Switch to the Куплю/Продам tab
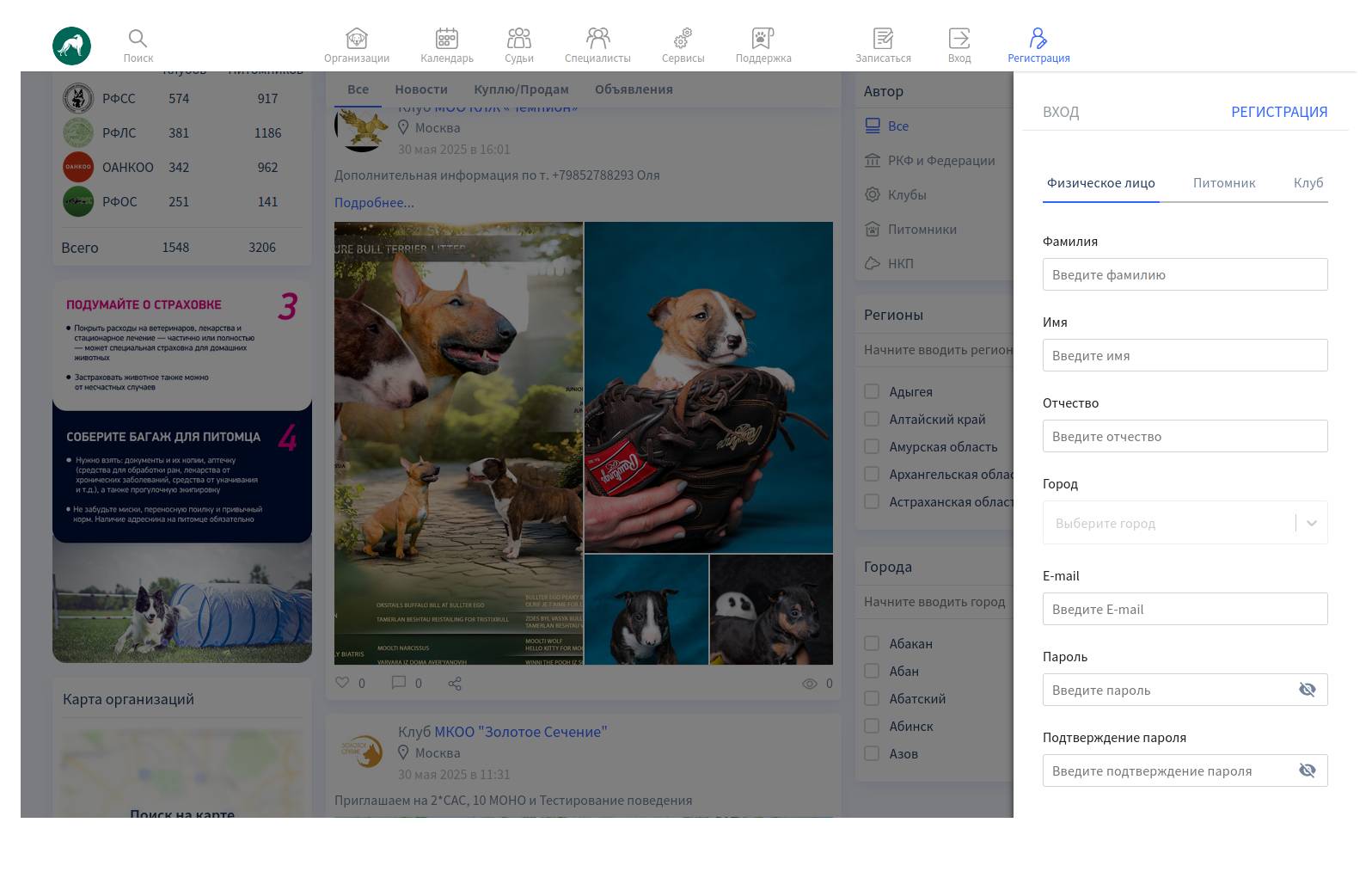 click(x=521, y=89)
